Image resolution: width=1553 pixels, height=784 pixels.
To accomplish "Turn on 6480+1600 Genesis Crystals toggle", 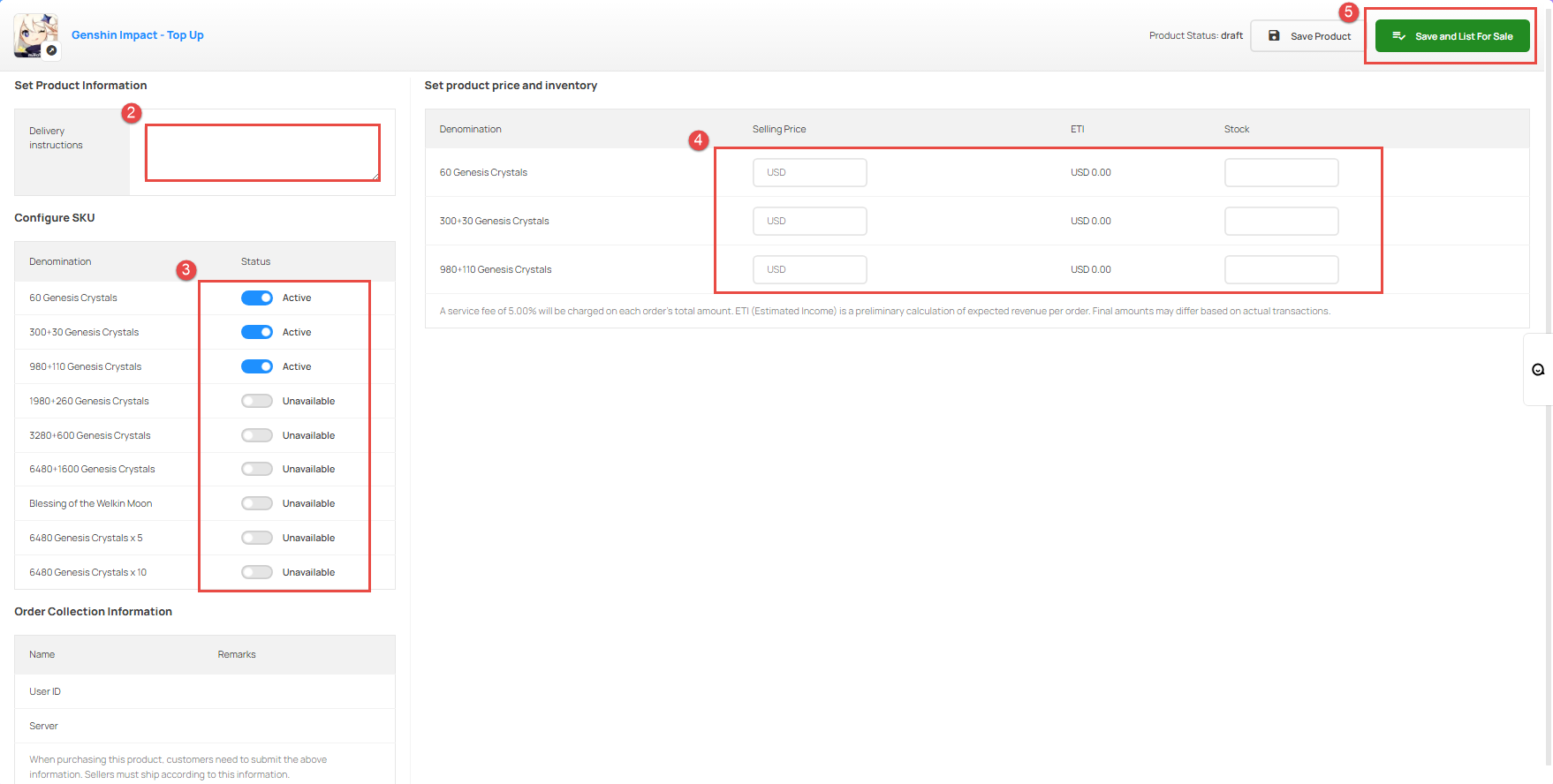I will [x=257, y=469].
